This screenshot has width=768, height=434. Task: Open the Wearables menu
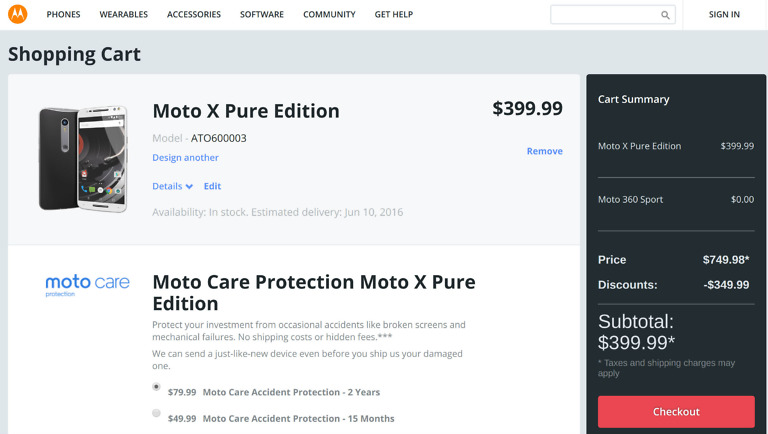click(124, 15)
